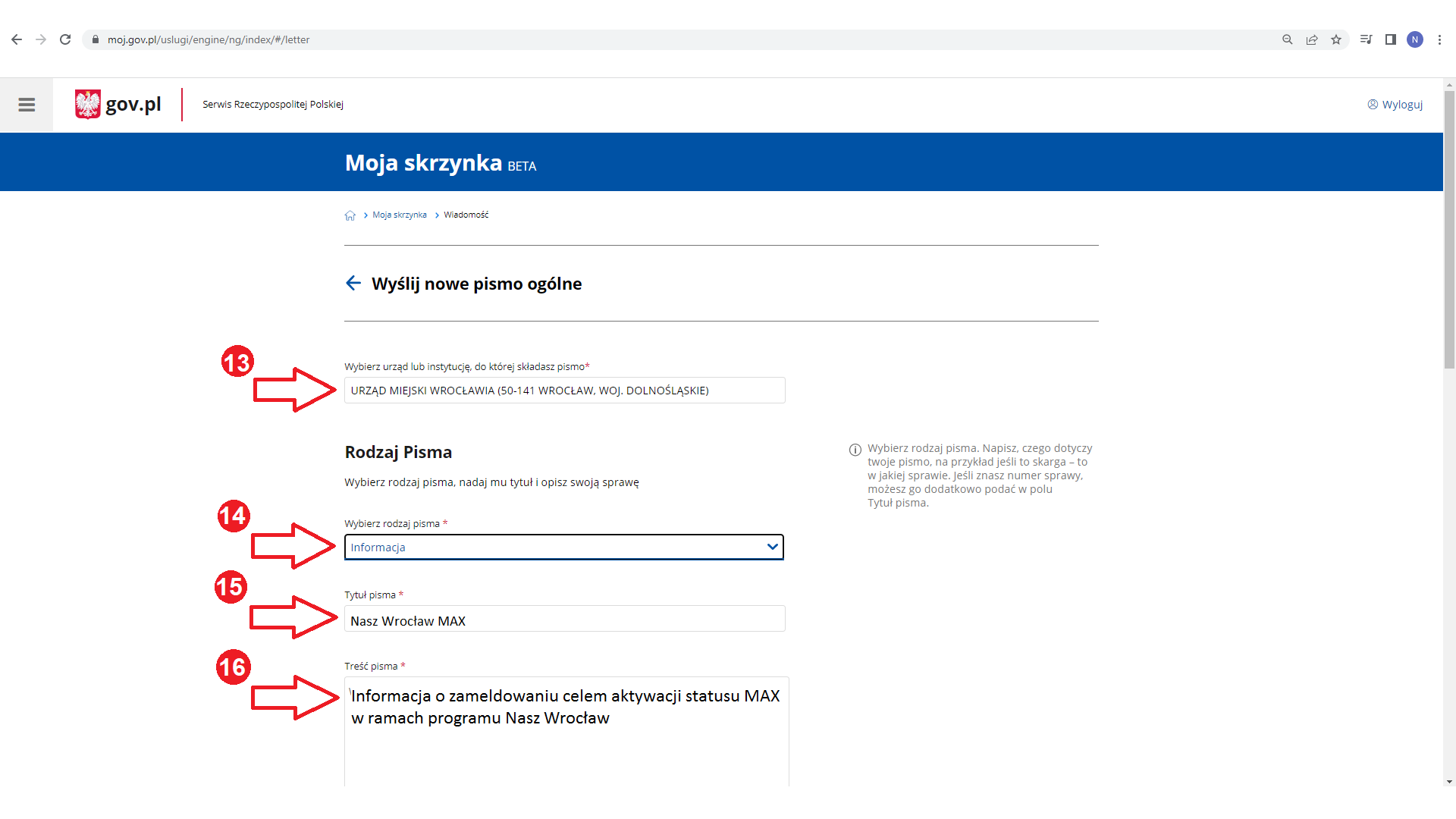This screenshot has width=1456, height=819.
Task: Click the Rodzaj Pisma heading
Action: coord(398,452)
